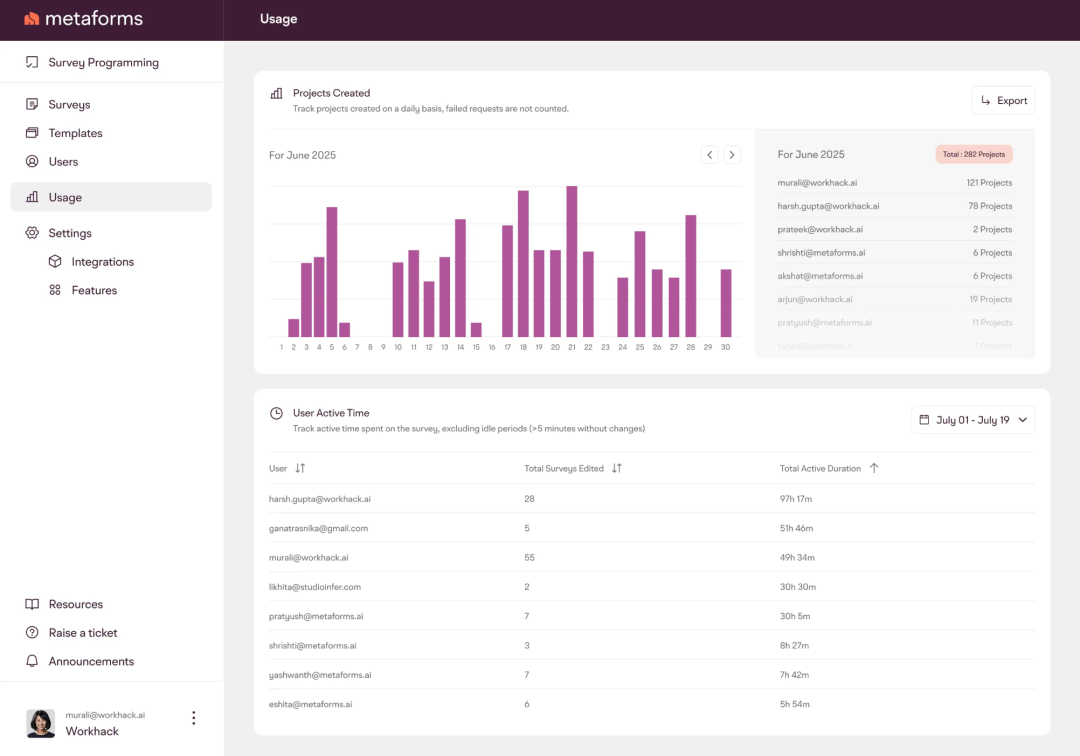Viewport: 1080px width, 756px height.
Task: Click the Features grid icon
Action: coord(55,290)
